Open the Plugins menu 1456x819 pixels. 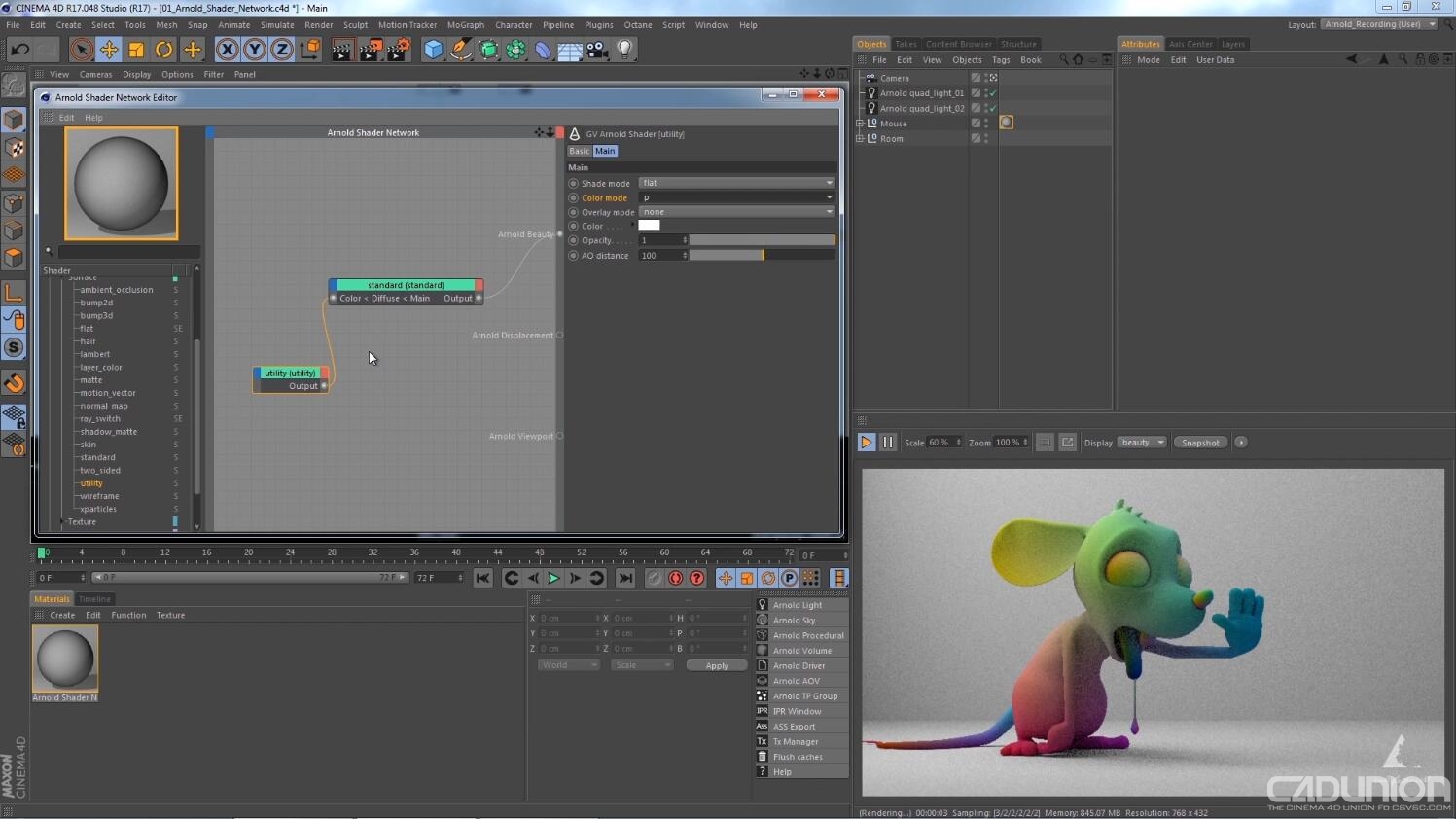(x=598, y=25)
